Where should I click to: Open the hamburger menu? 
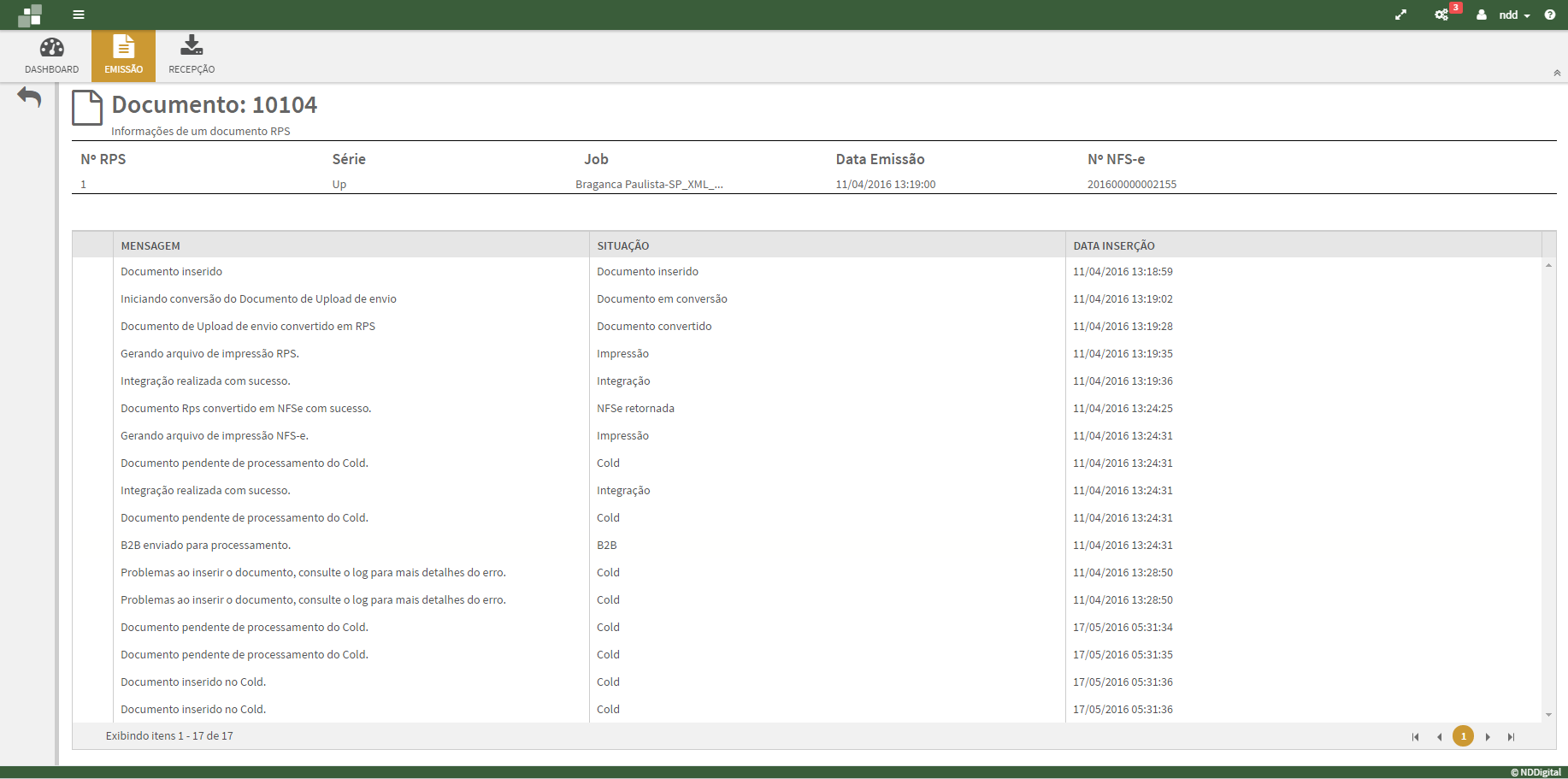pyautogui.click(x=79, y=15)
